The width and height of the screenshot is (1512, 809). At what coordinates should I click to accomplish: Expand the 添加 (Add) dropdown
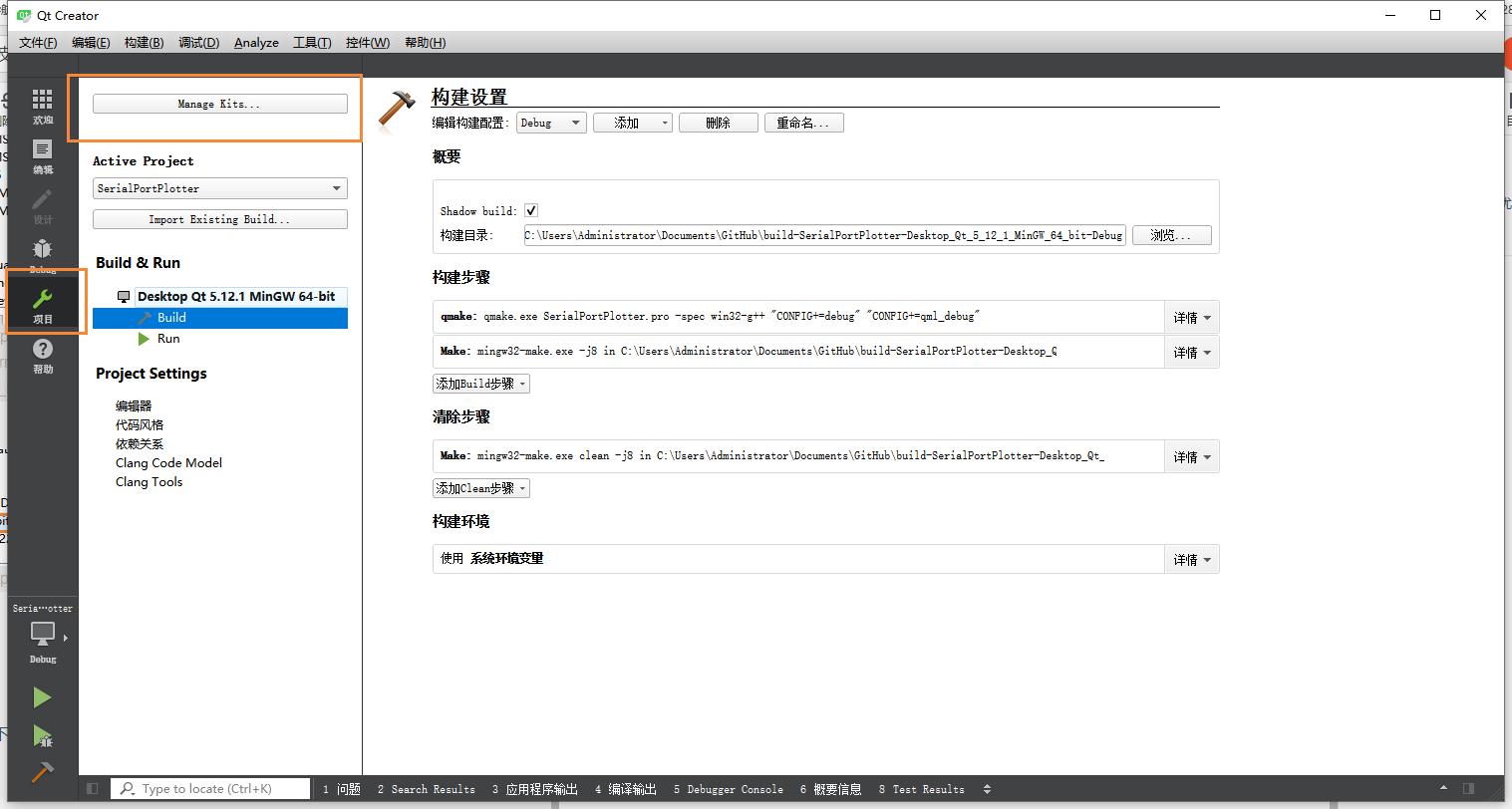[632, 122]
